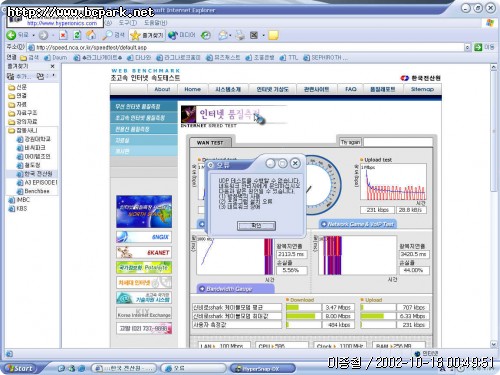Image resolution: width=500 pixels, height=375 pixels.
Task: Open SEPHIROTH link in Links bar
Action: (x=324, y=58)
